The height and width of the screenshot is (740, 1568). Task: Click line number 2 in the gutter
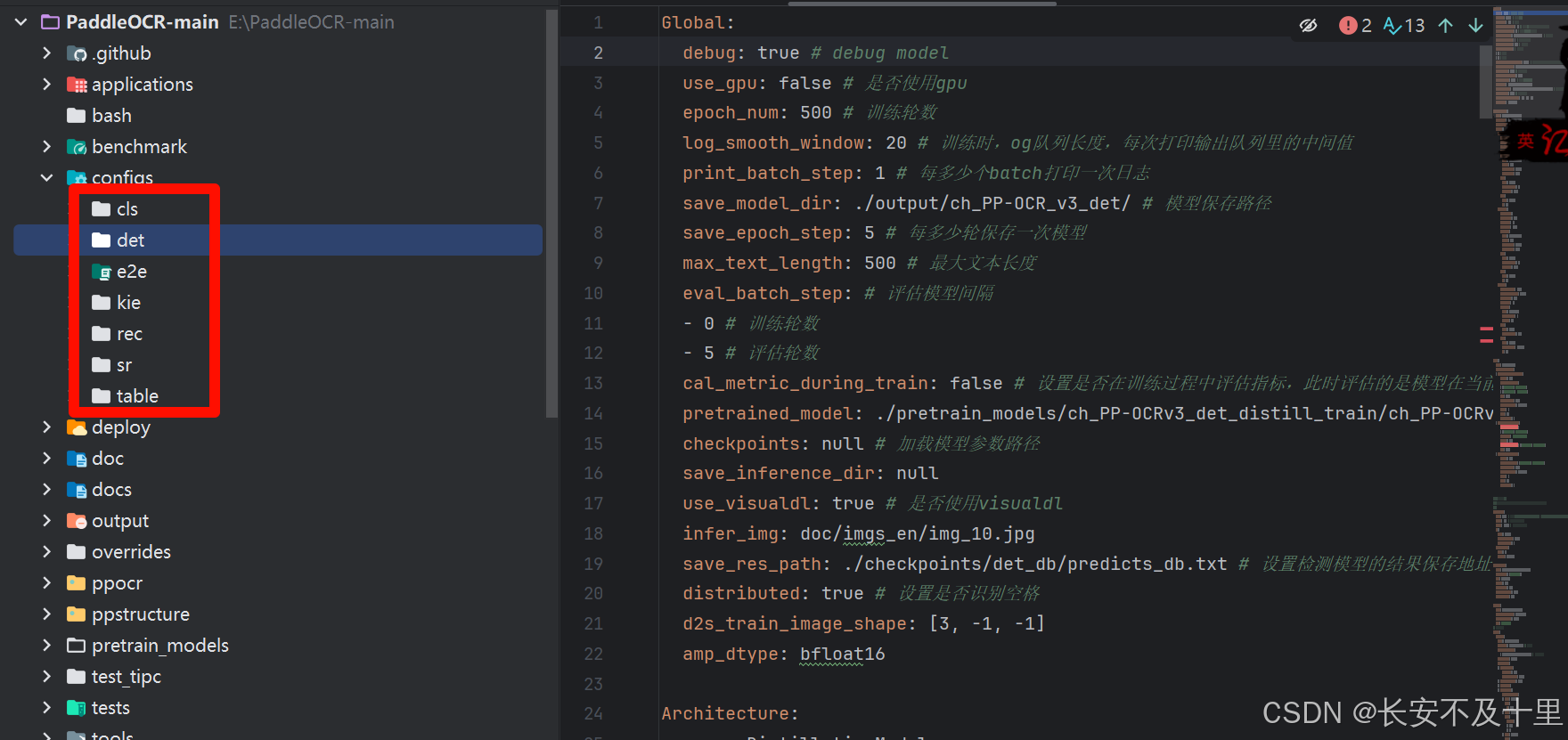599,53
